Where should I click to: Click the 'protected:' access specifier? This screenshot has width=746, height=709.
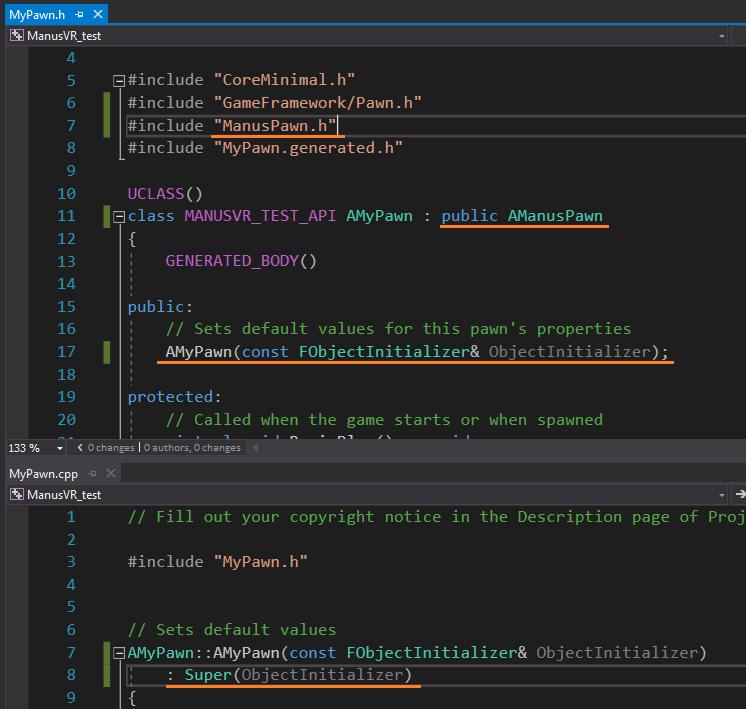175,397
